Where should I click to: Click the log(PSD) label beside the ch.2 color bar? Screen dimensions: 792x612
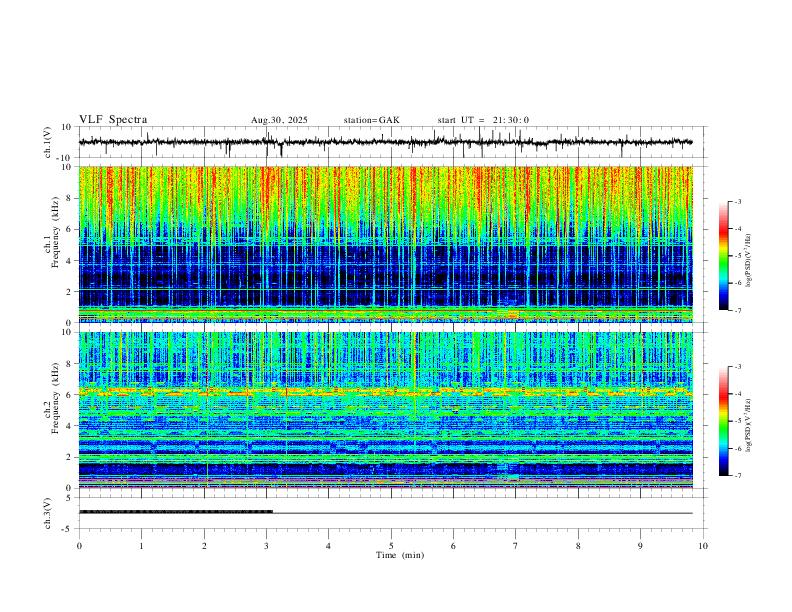[748, 425]
